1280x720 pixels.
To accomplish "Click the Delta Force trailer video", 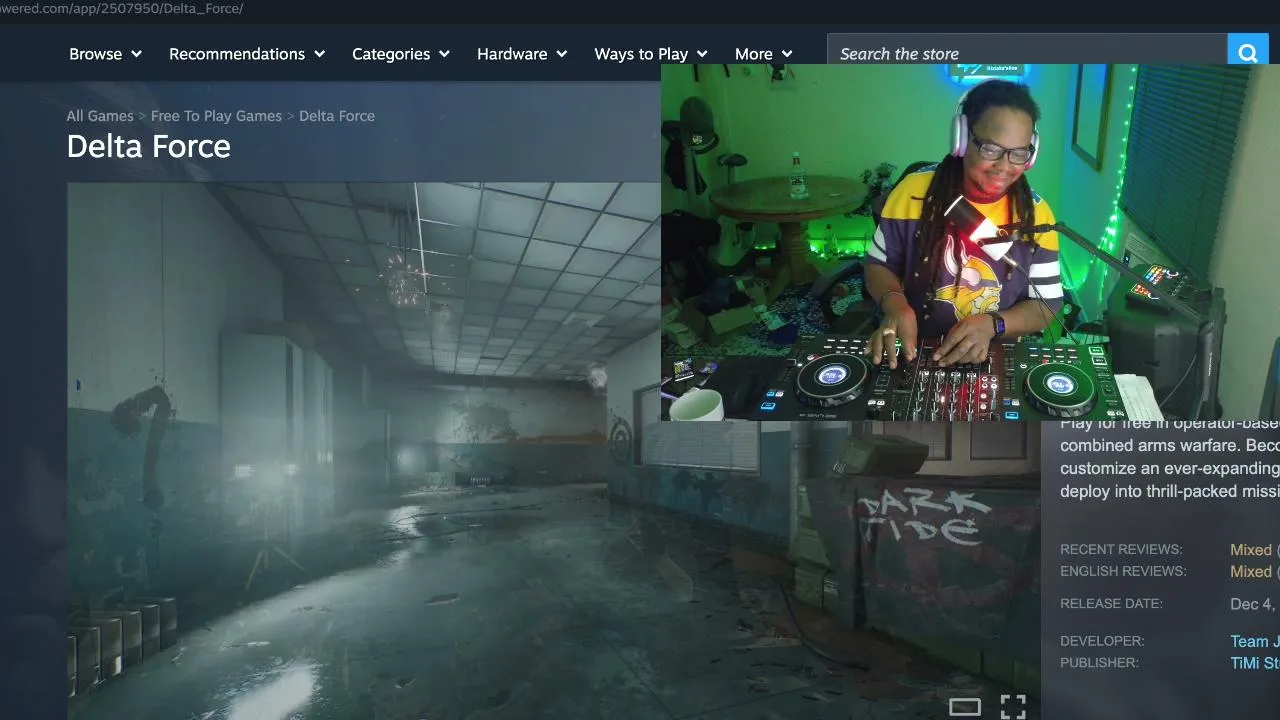I will point(554,450).
